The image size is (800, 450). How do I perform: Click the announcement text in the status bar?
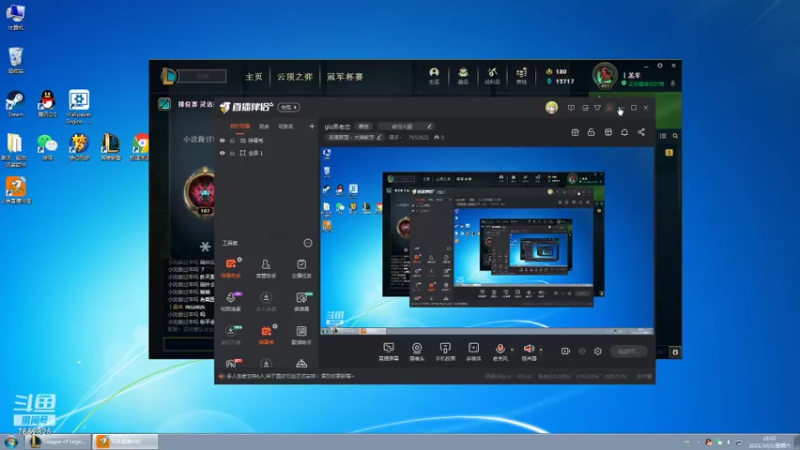point(290,376)
